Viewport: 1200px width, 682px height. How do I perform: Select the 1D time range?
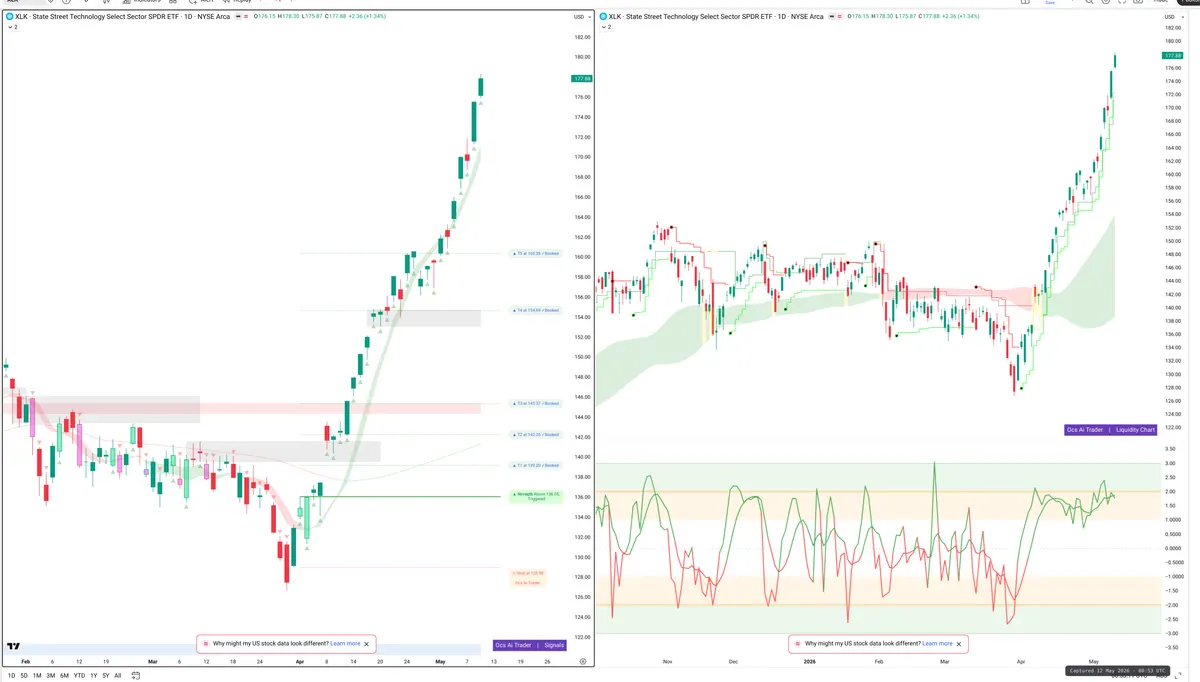click(11, 676)
